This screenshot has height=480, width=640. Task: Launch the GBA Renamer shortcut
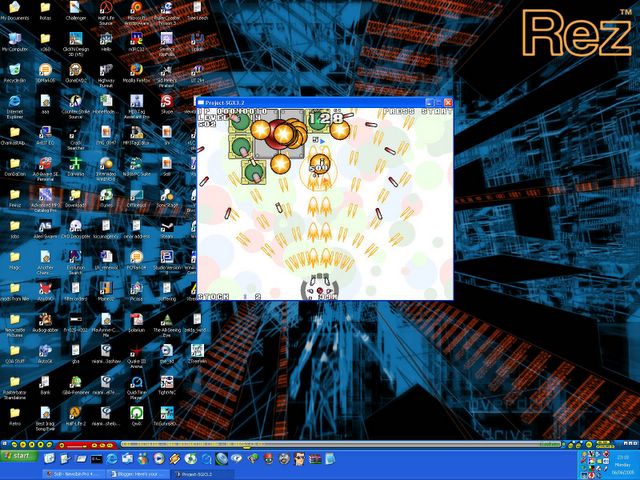76,384
